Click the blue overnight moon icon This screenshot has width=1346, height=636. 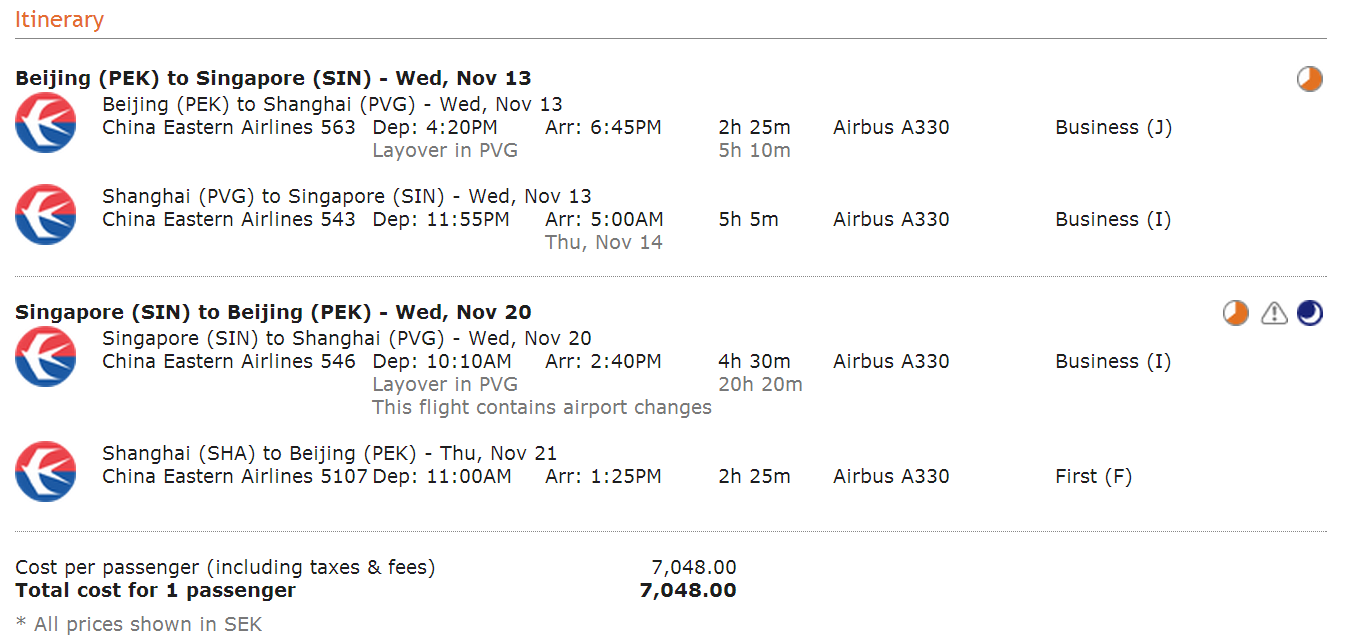coord(1309,313)
